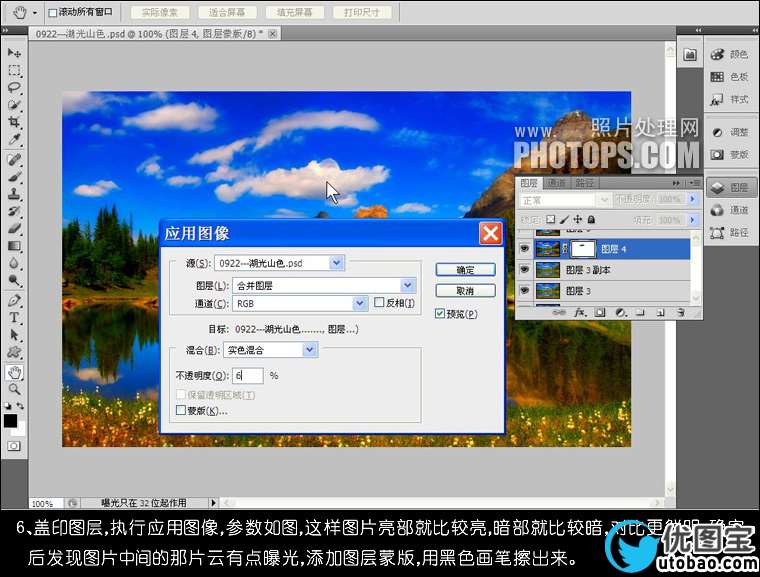Enable the 蒙版 (Mask) checkbox

[181, 410]
